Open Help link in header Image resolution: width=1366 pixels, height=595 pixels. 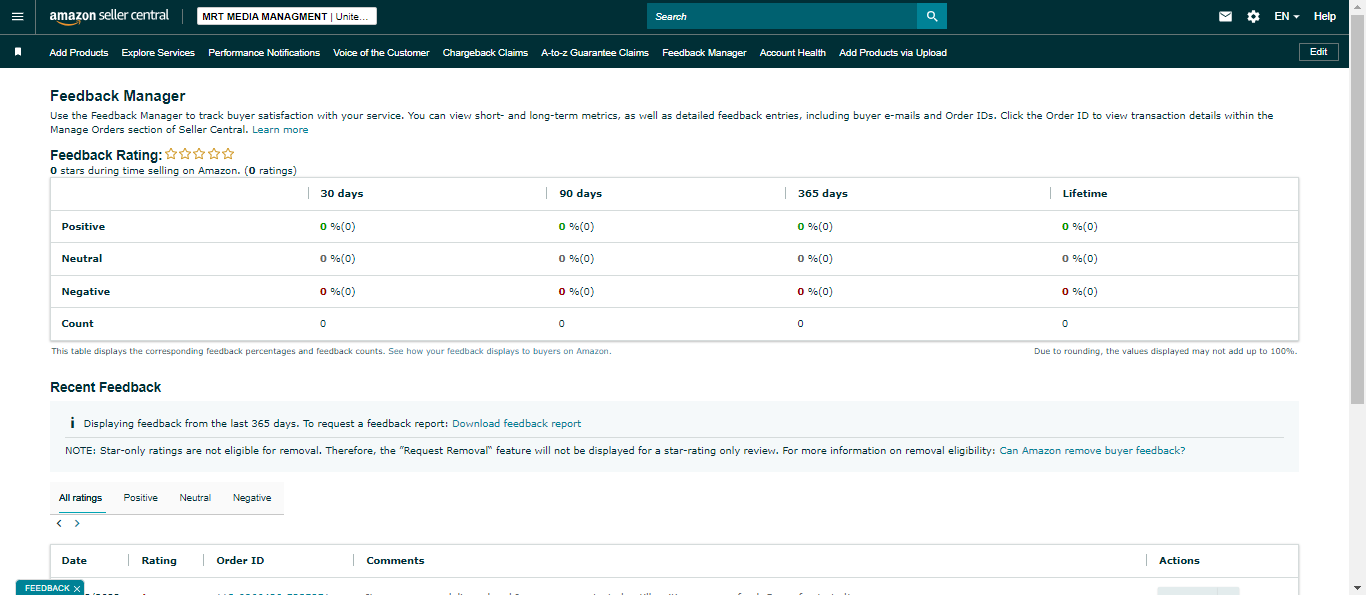click(x=1324, y=17)
